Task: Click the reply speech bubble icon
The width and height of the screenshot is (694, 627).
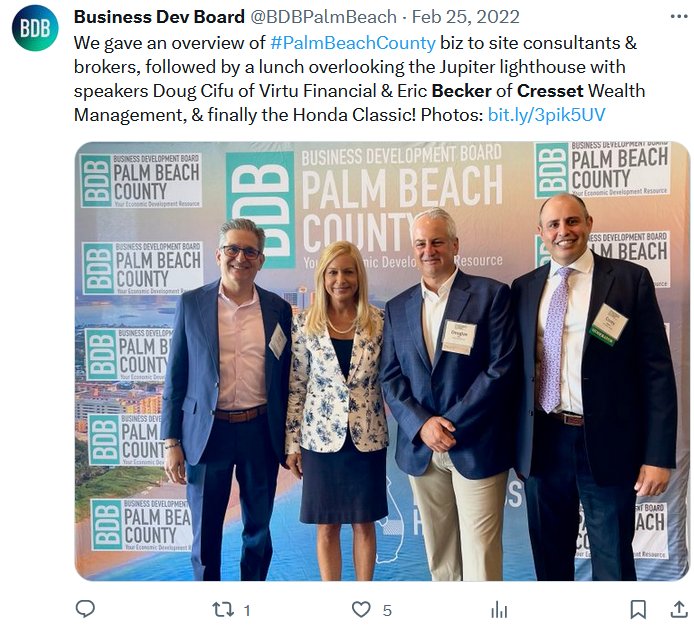Action: tap(85, 610)
